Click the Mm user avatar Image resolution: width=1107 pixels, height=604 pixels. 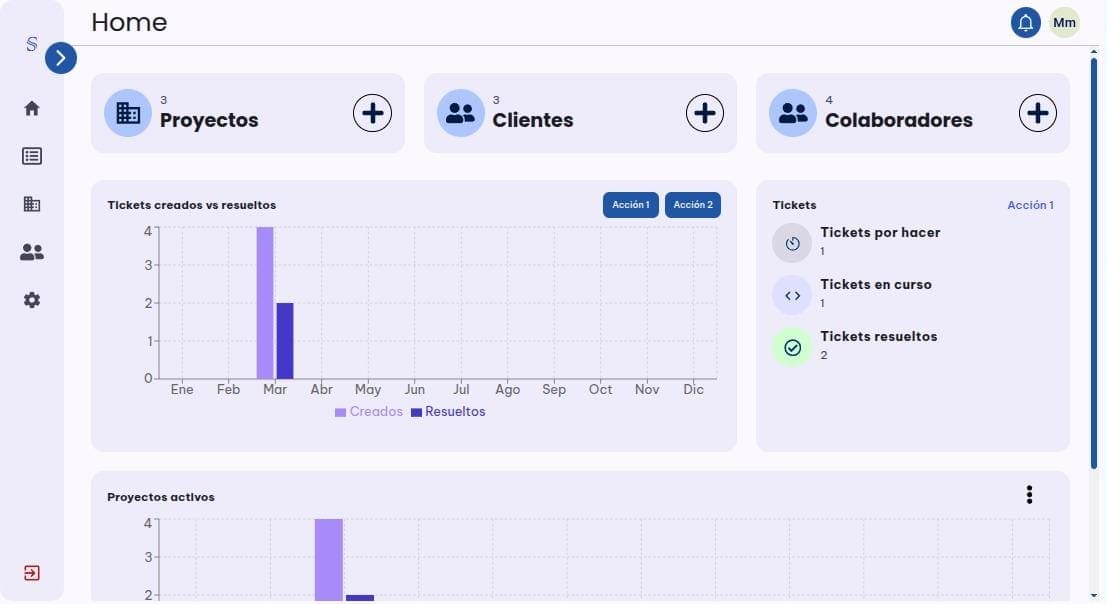[x=1064, y=23]
